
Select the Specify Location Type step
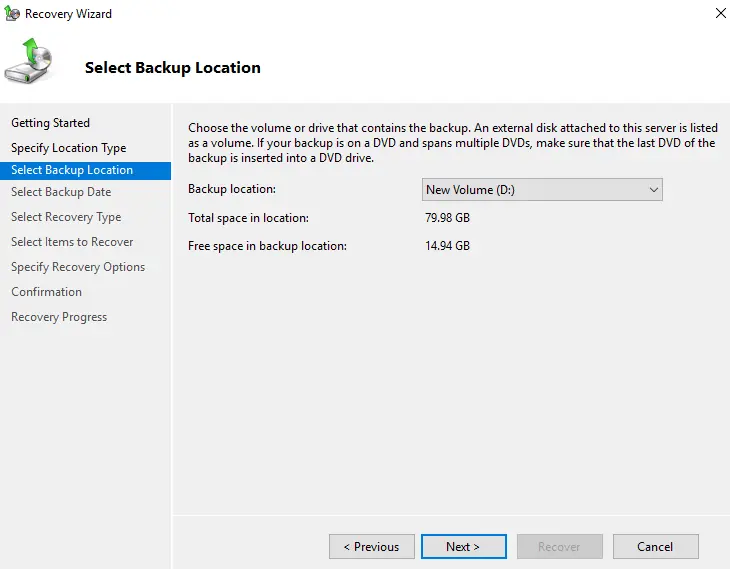[68, 148]
